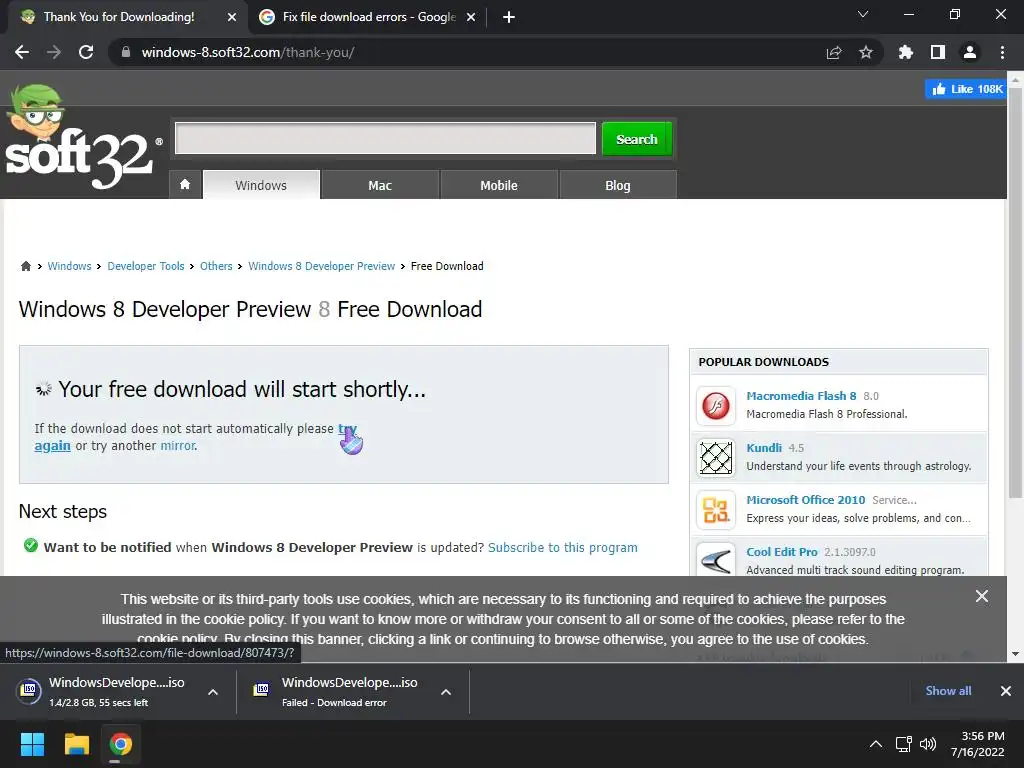Select the Mobile navigation tab
The height and width of the screenshot is (768, 1024).
point(499,185)
